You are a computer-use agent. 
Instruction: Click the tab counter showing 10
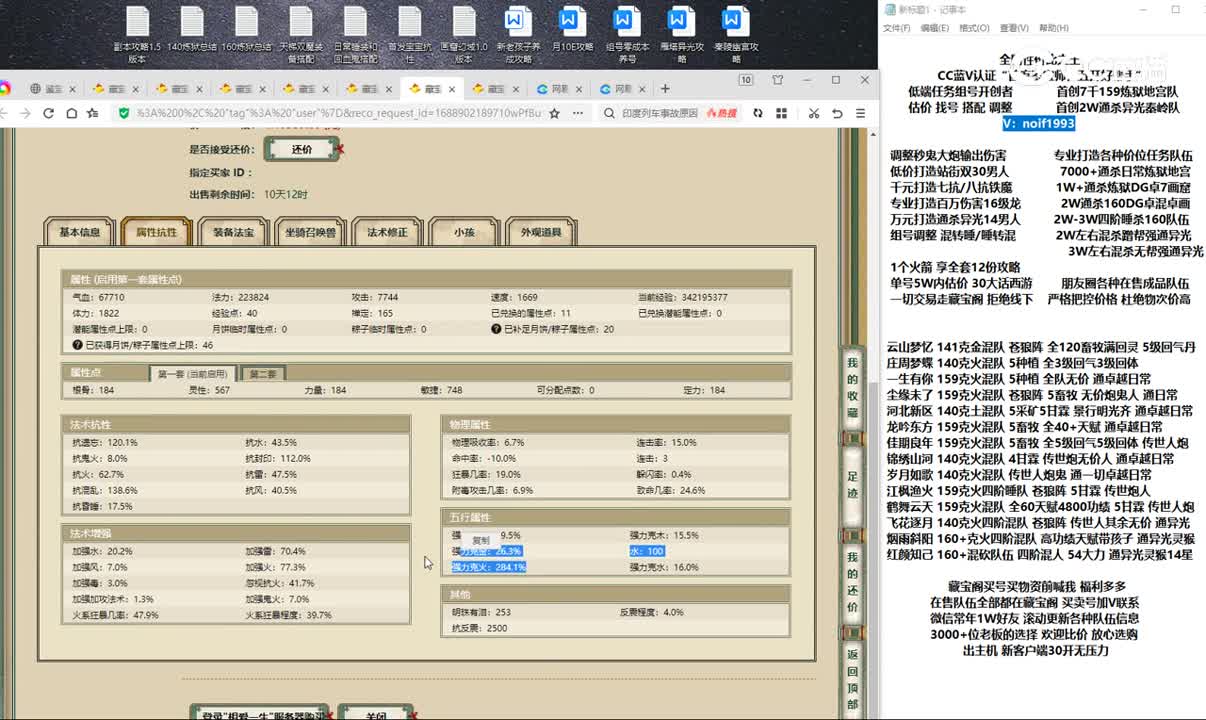pyautogui.click(x=746, y=80)
